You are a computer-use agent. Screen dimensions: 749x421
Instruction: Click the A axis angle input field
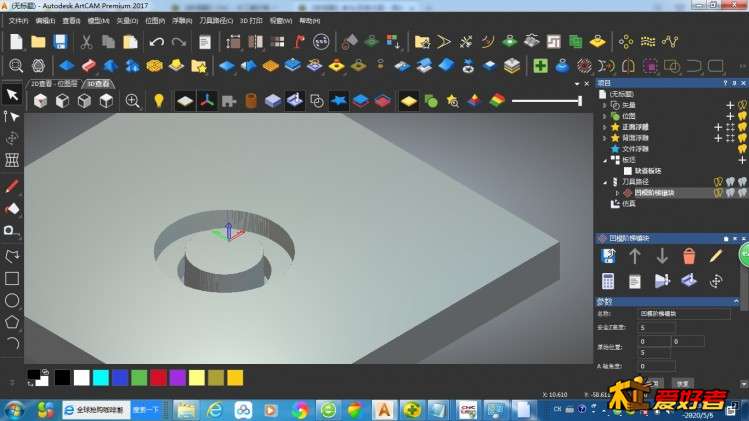[657, 366]
